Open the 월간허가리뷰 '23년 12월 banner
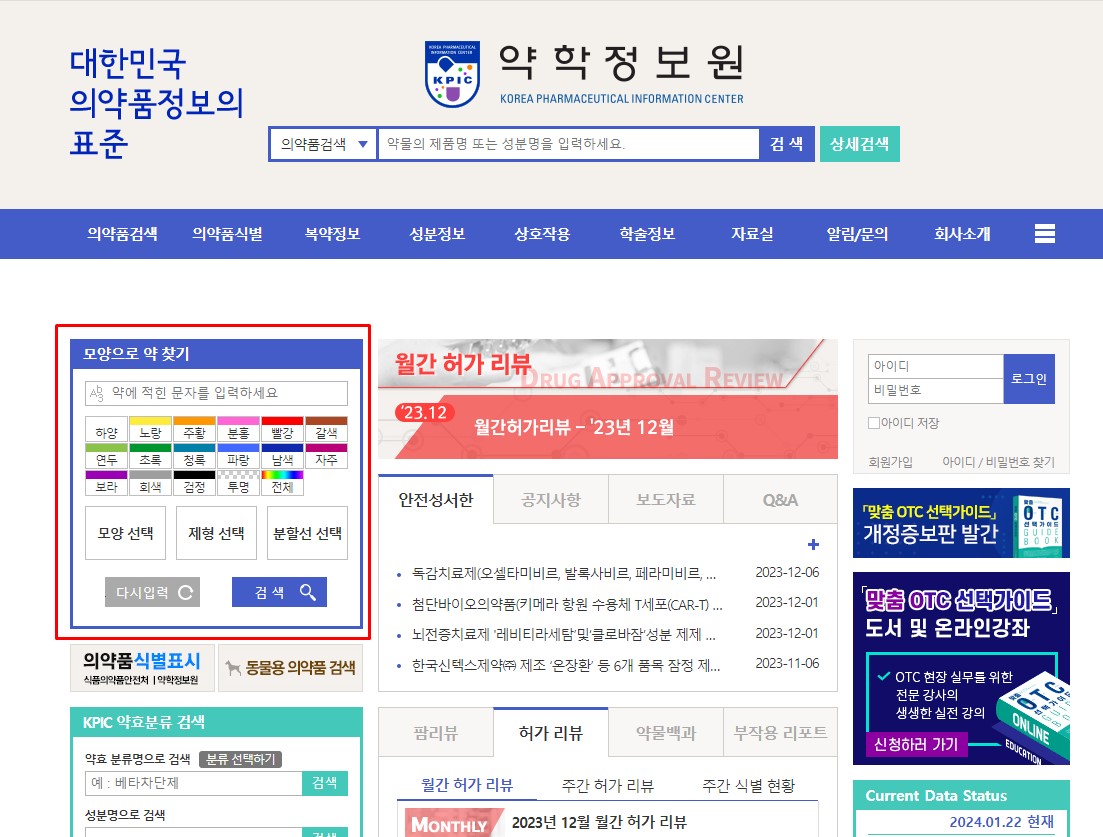Viewport: 1103px width, 837px height. pyautogui.click(x=608, y=399)
